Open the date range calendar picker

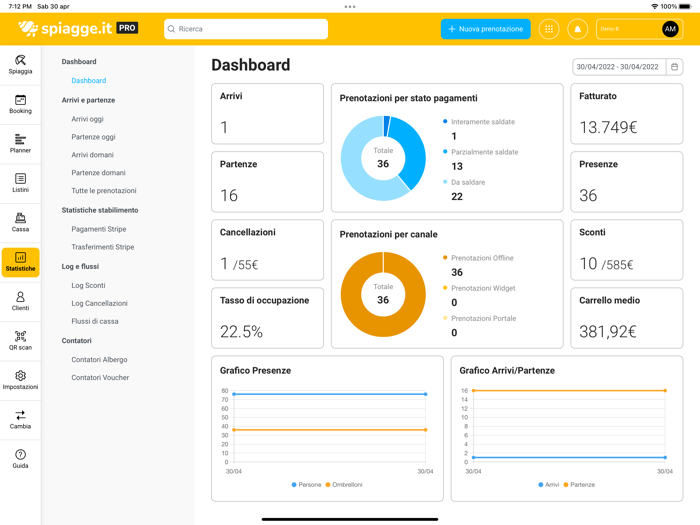(x=674, y=67)
